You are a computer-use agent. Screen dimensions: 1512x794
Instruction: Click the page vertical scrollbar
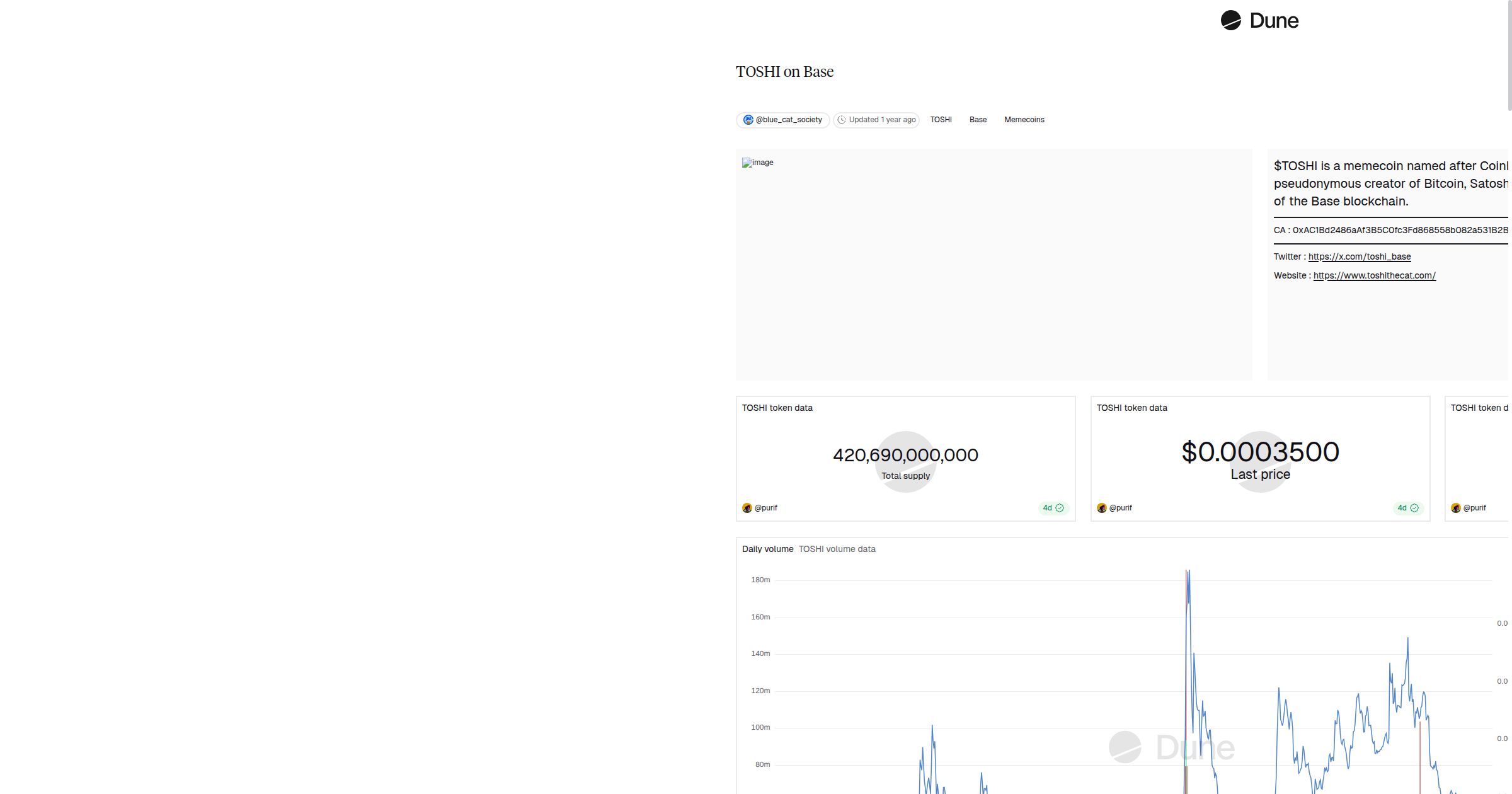1509,57
